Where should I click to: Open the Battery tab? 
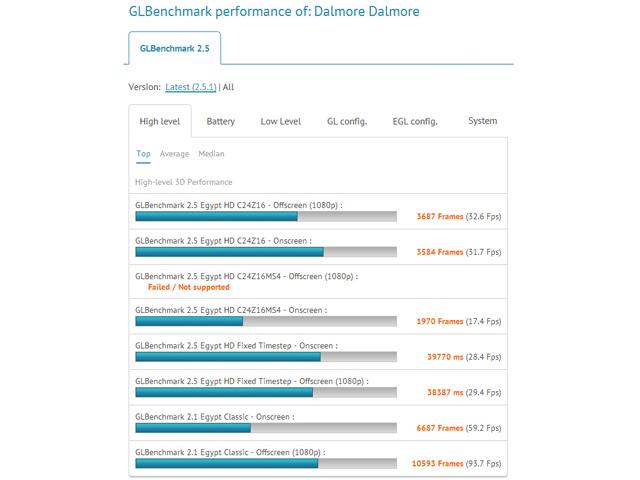[220, 121]
